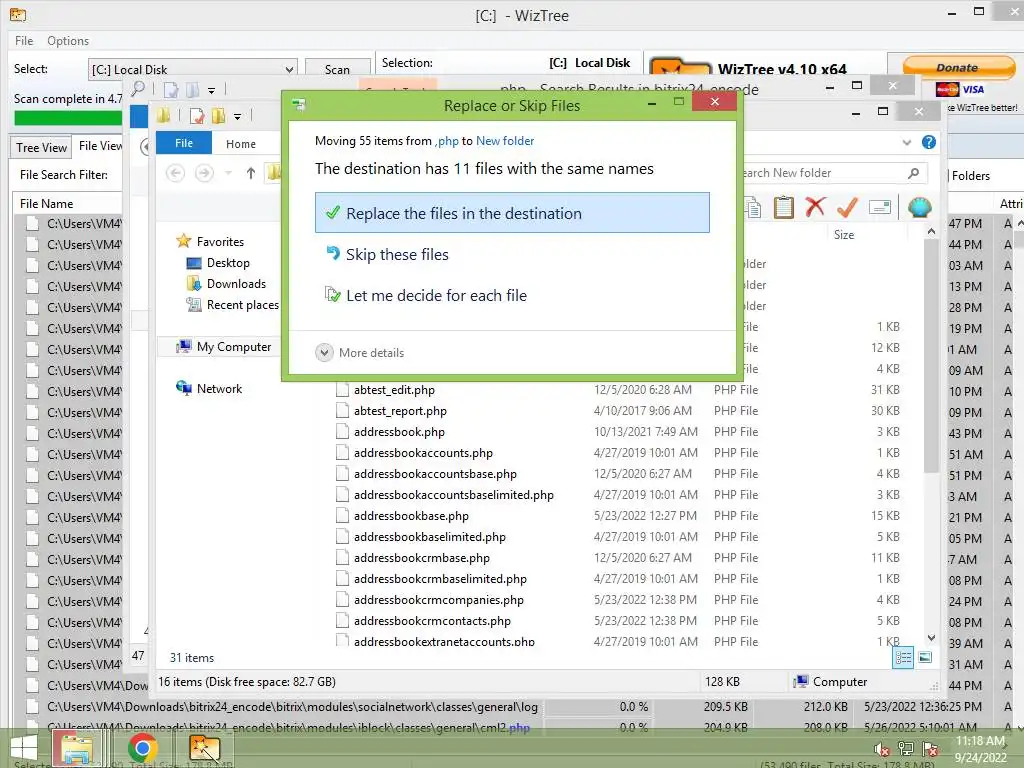Open File Explorer from taskbar

[x=77, y=748]
